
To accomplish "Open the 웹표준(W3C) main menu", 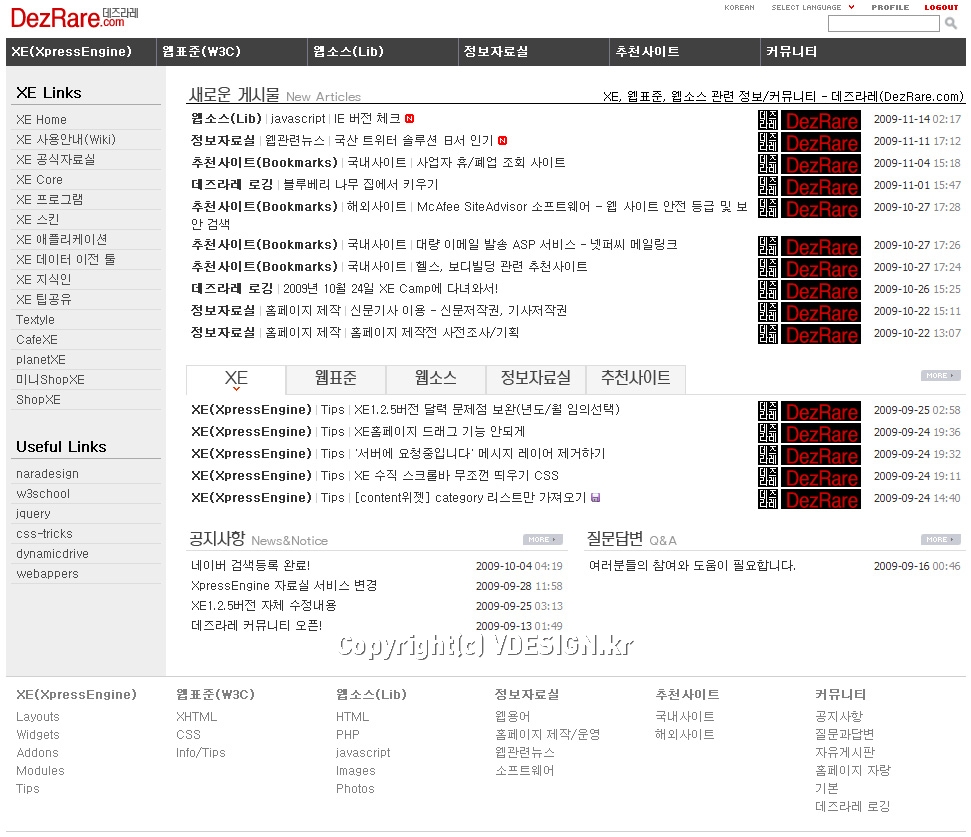I will pos(232,51).
